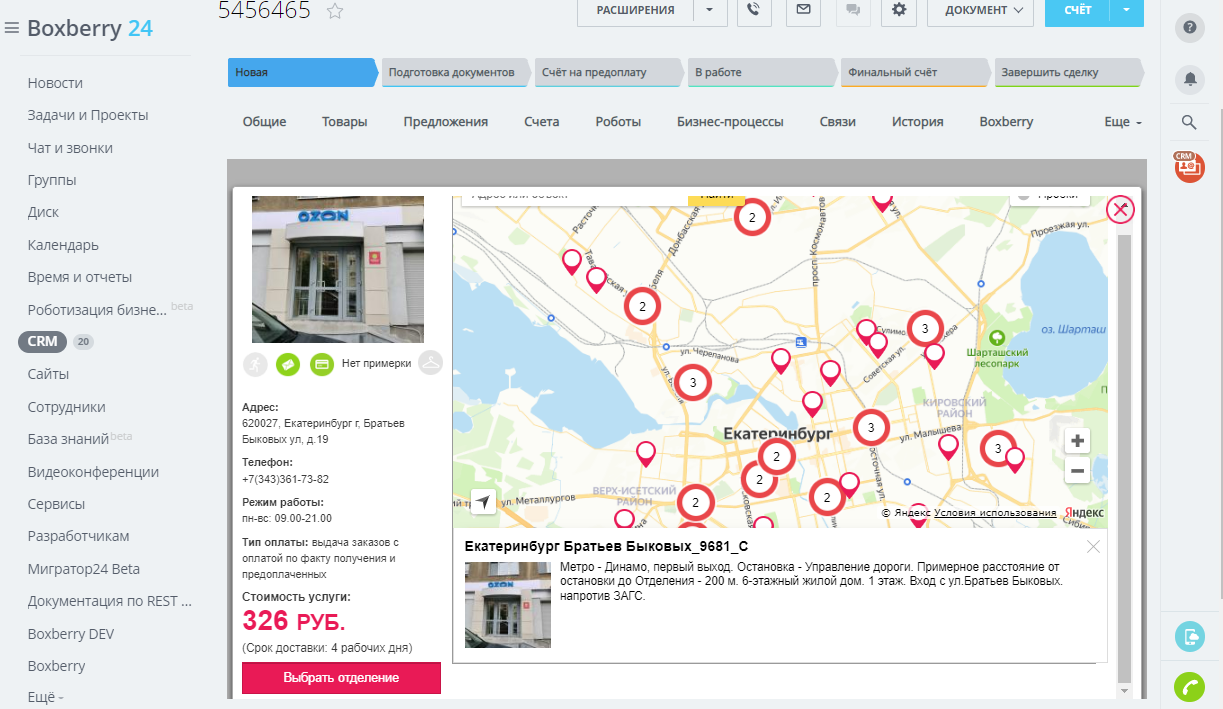This screenshot has height=709, width=1223.
Task: Mark deal with the favorite star icon
Action: 335,11
